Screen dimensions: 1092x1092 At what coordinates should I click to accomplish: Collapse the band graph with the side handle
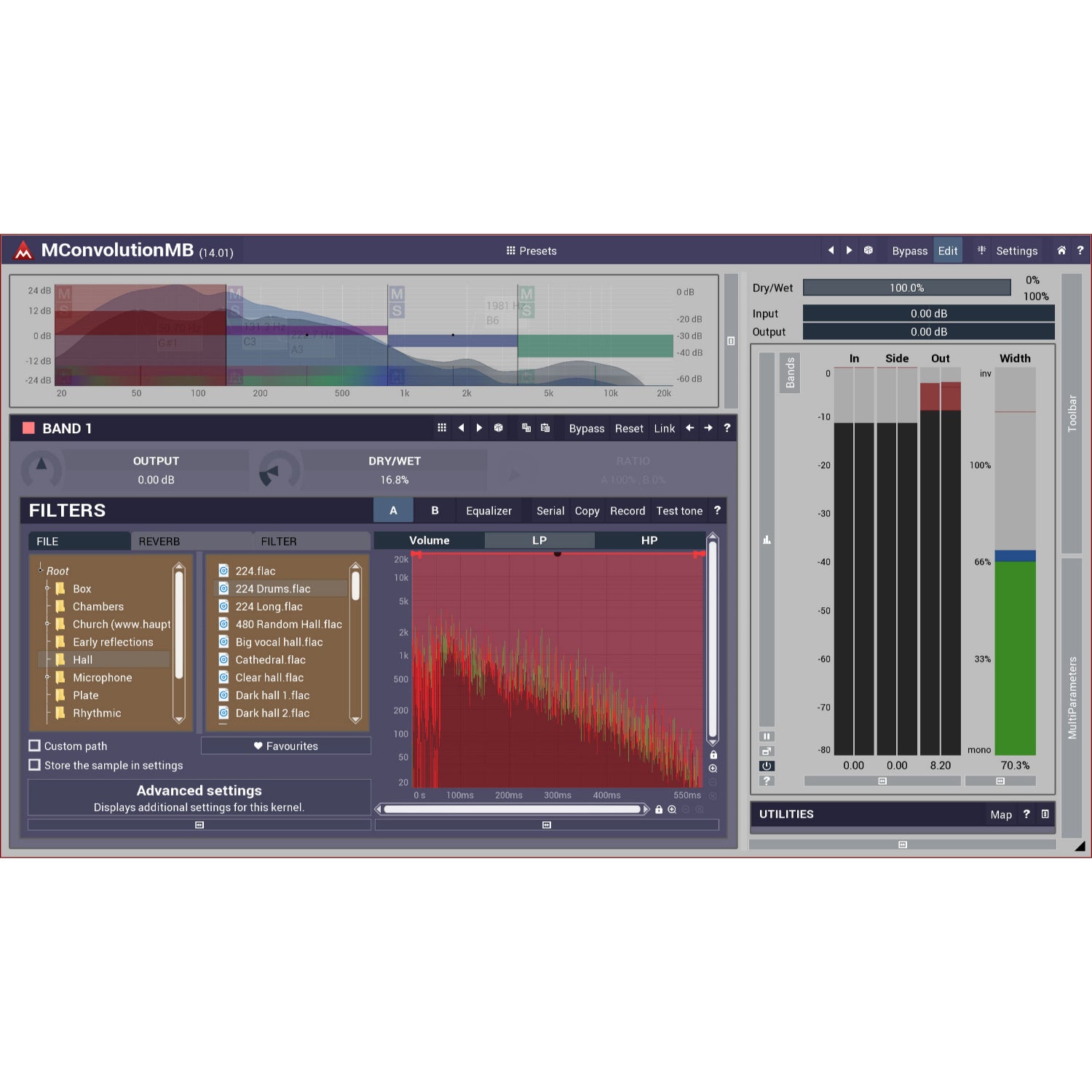tap(731, 341)
